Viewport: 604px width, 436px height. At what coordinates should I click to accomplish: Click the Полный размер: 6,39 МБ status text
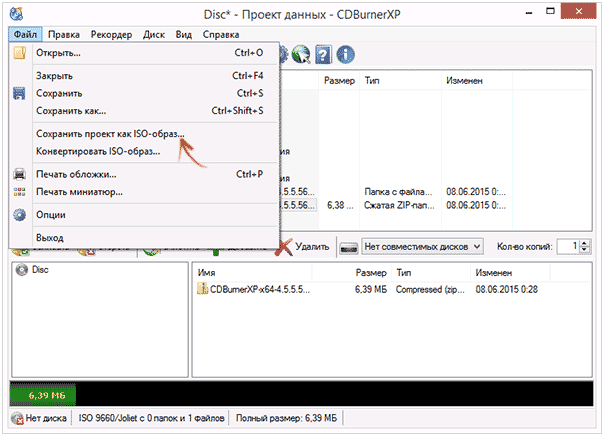click(286, 418)
